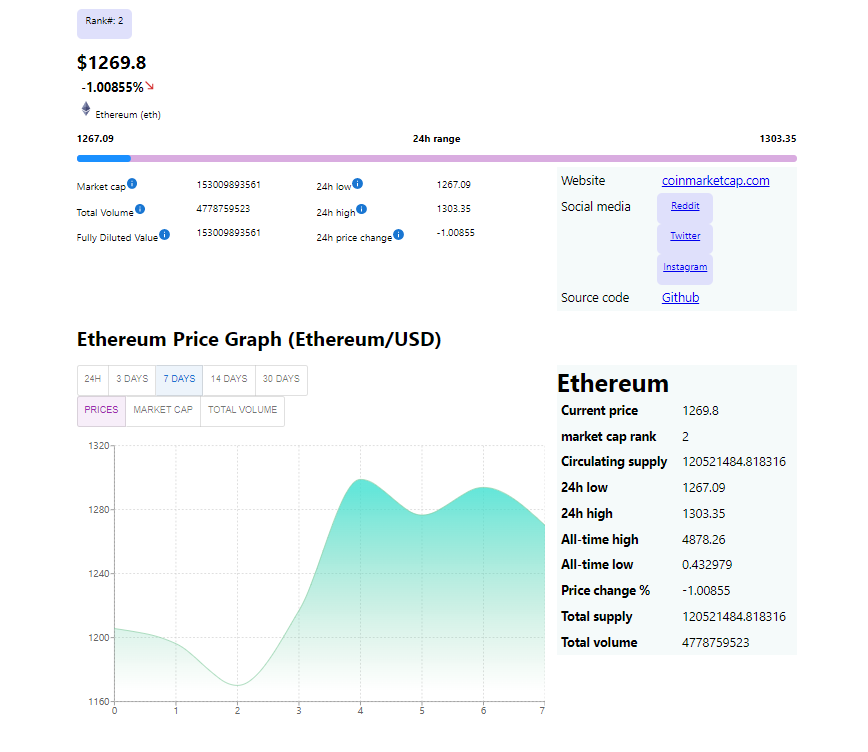This screenshot has height=752, width=868.
Task: Click the Market cap value 153009893561
Action: pyautogui.click(x=229, y=184)
